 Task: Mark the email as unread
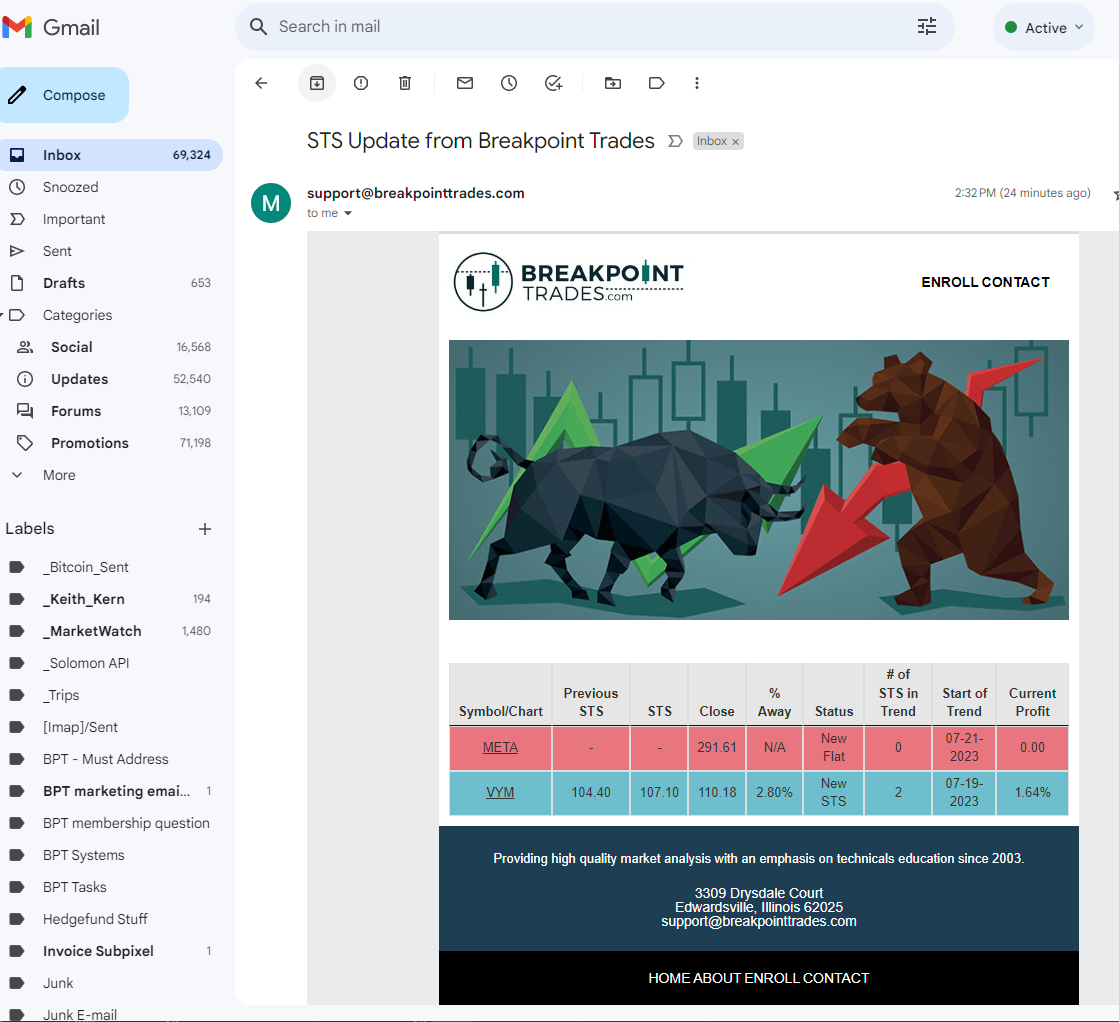click(x=465, y=83)
